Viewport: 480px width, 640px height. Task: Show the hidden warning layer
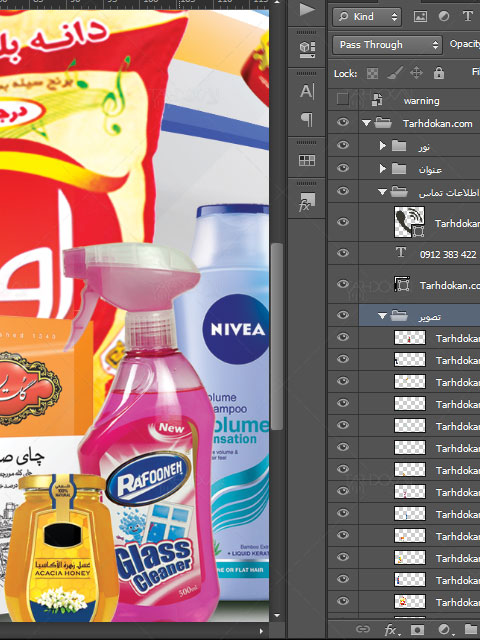pos(342,99)
